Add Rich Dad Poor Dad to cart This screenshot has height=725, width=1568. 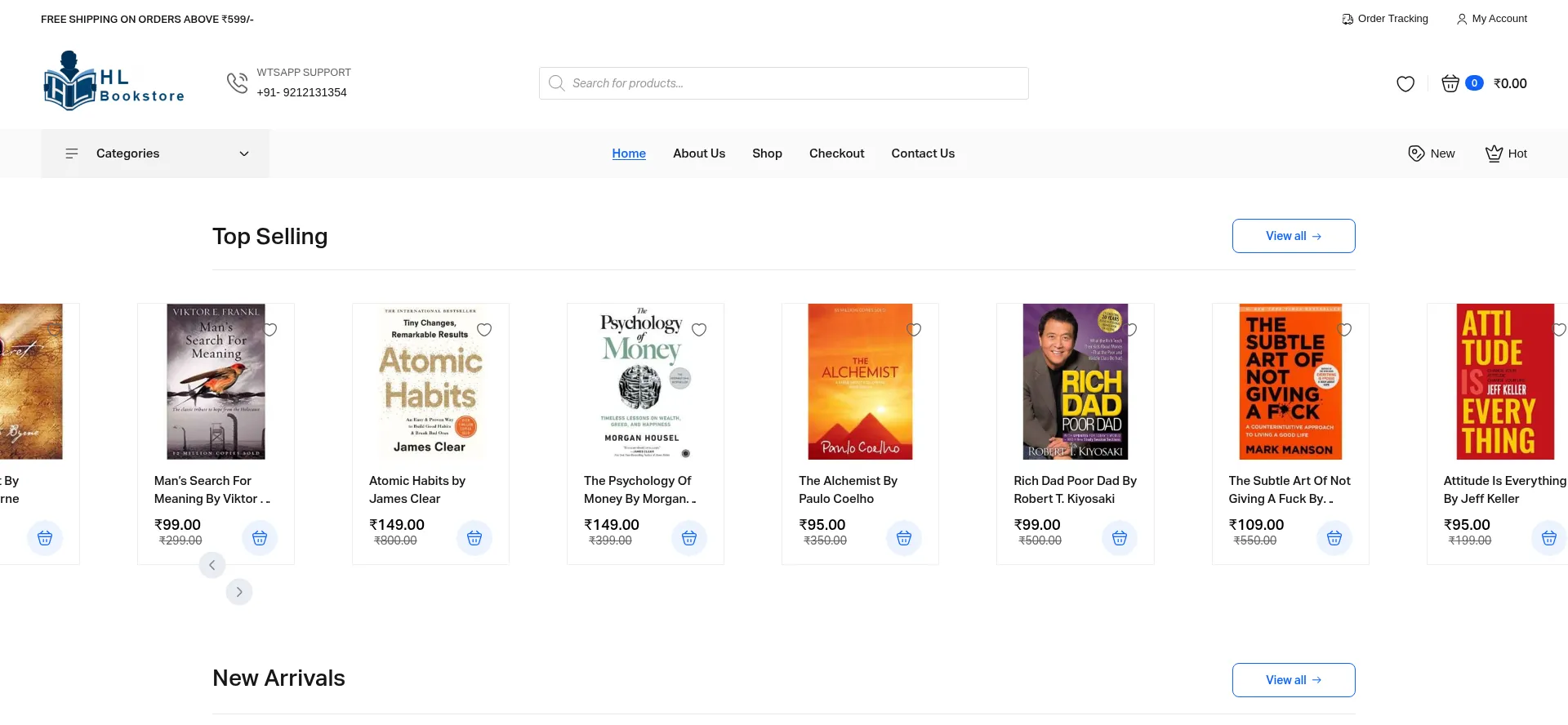pos(1120,538)
